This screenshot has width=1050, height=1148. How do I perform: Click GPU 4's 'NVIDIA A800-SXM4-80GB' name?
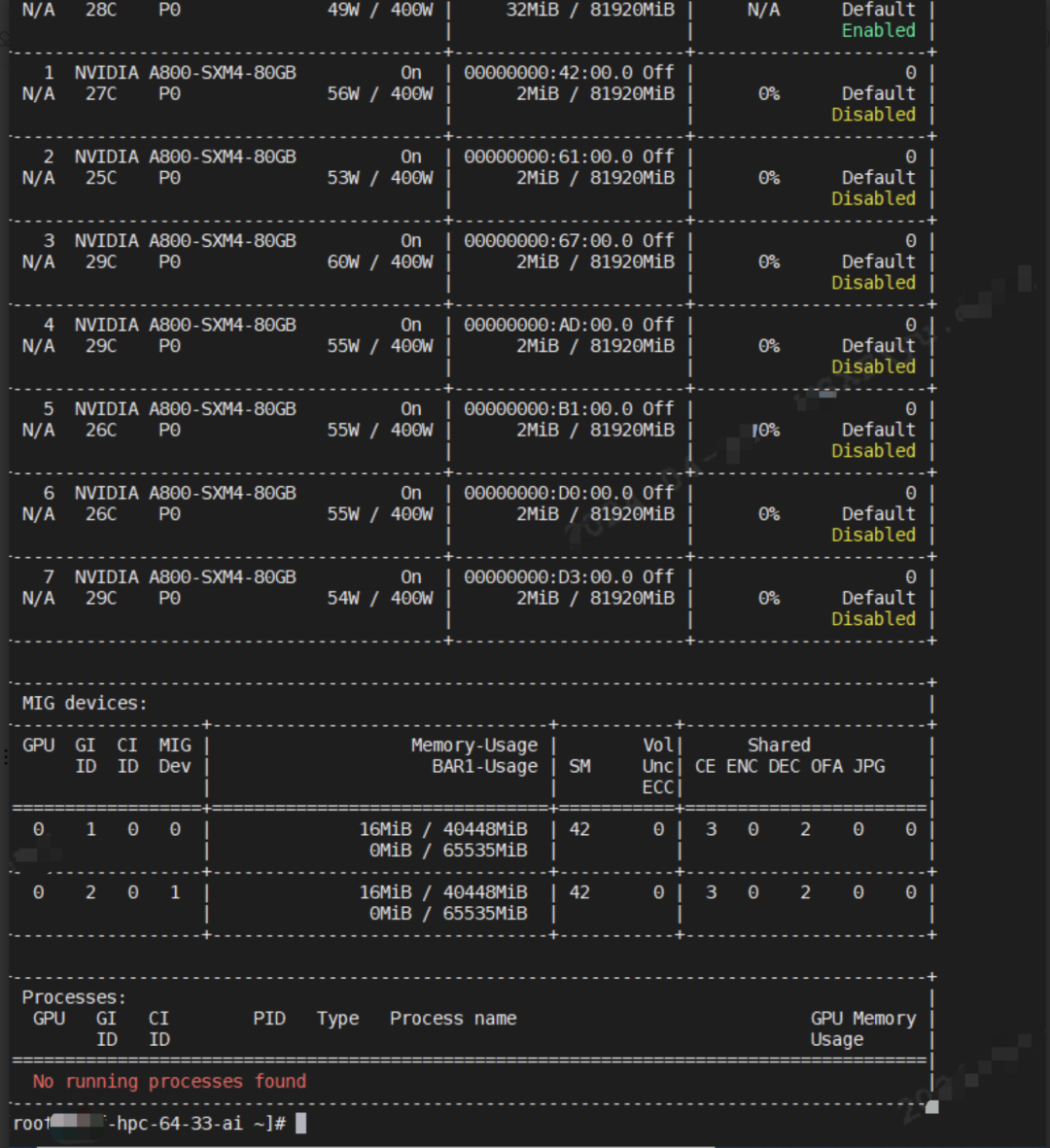pos(186,325)
